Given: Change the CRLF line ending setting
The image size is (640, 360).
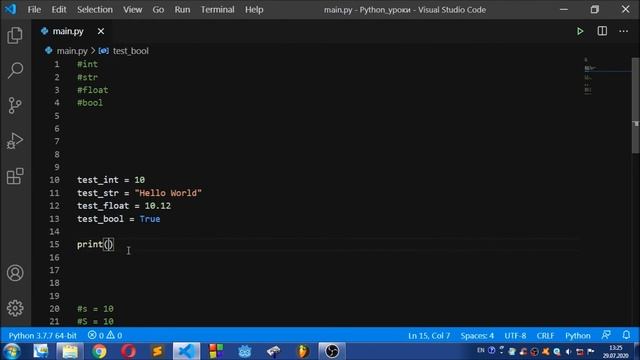Looking at the screenshot, I should pyautogui.click(x=545, y=336).
